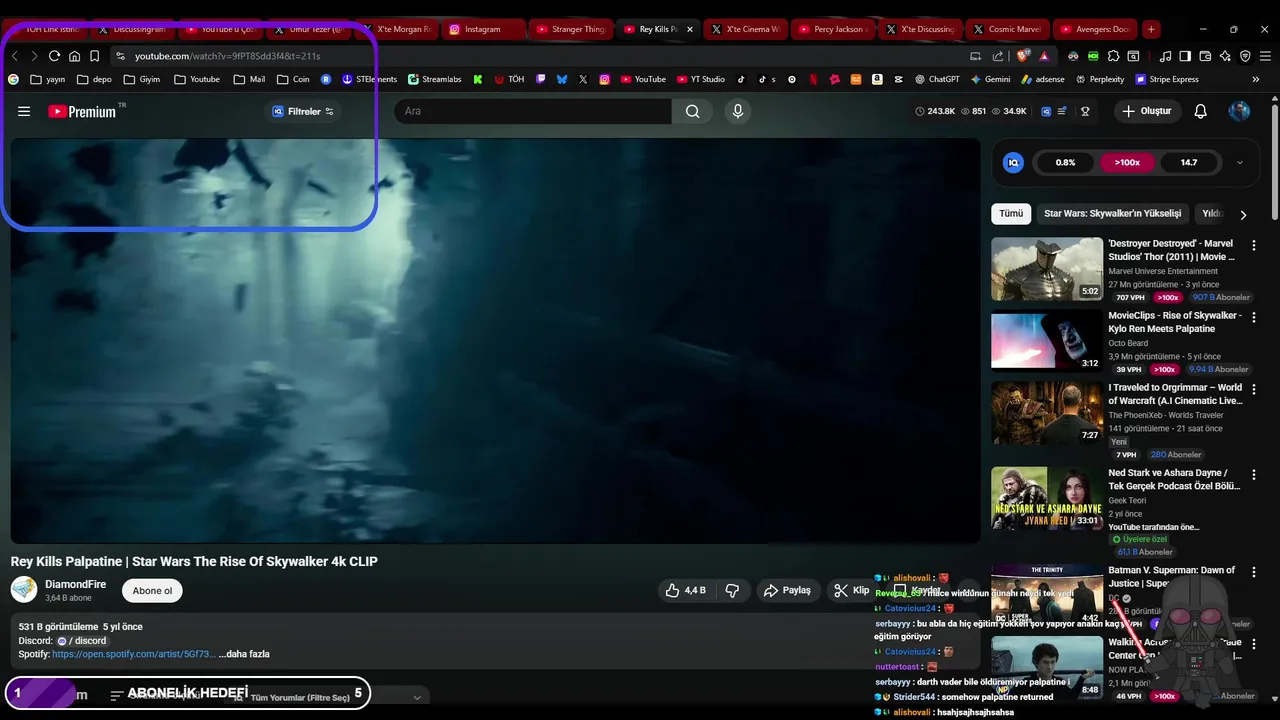This screenshot has height=720, width=1280.
Task: Open DiamondFire channel name
Action: pos(75,584)
